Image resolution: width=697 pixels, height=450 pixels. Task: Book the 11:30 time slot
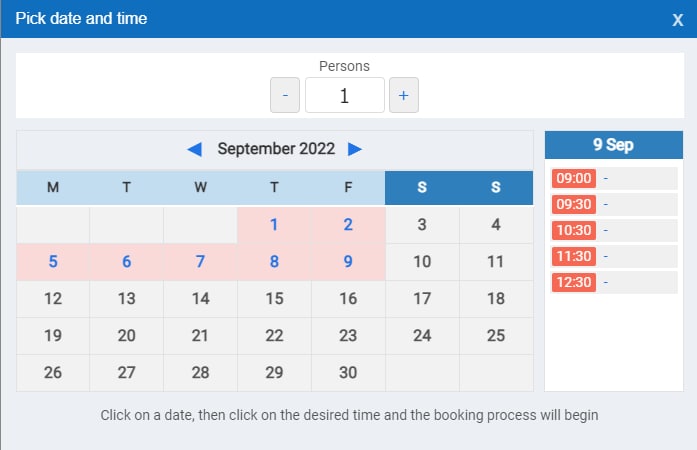coord(574,256)
